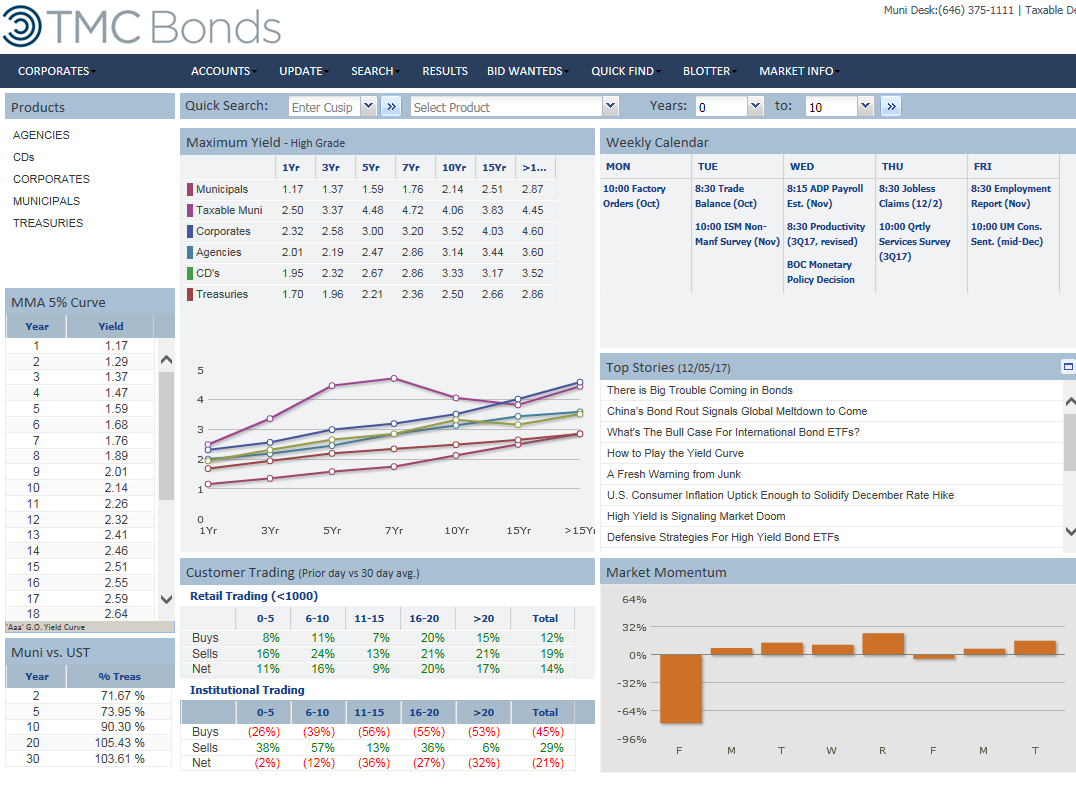Click the MMA 5% Curve scrollbar thumb
The image size is (1076, 785).
(166, 436)
